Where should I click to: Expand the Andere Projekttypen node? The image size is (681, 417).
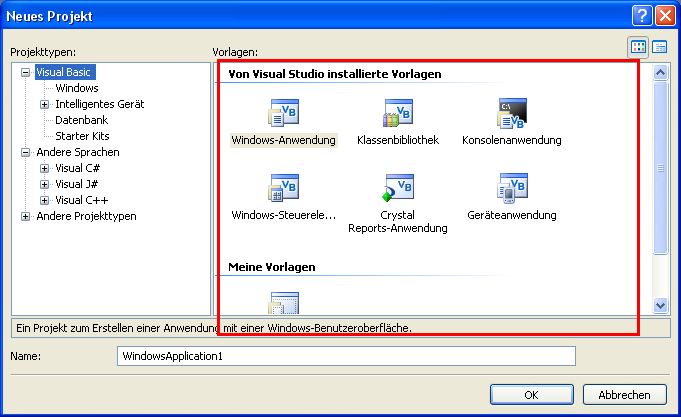[26, 216]
